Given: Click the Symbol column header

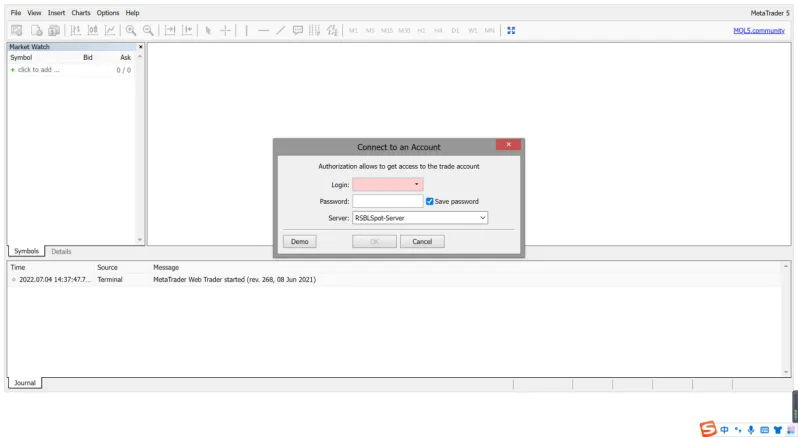Looking at the screenshot, I should pyautogui.click(x=21, y=57).
